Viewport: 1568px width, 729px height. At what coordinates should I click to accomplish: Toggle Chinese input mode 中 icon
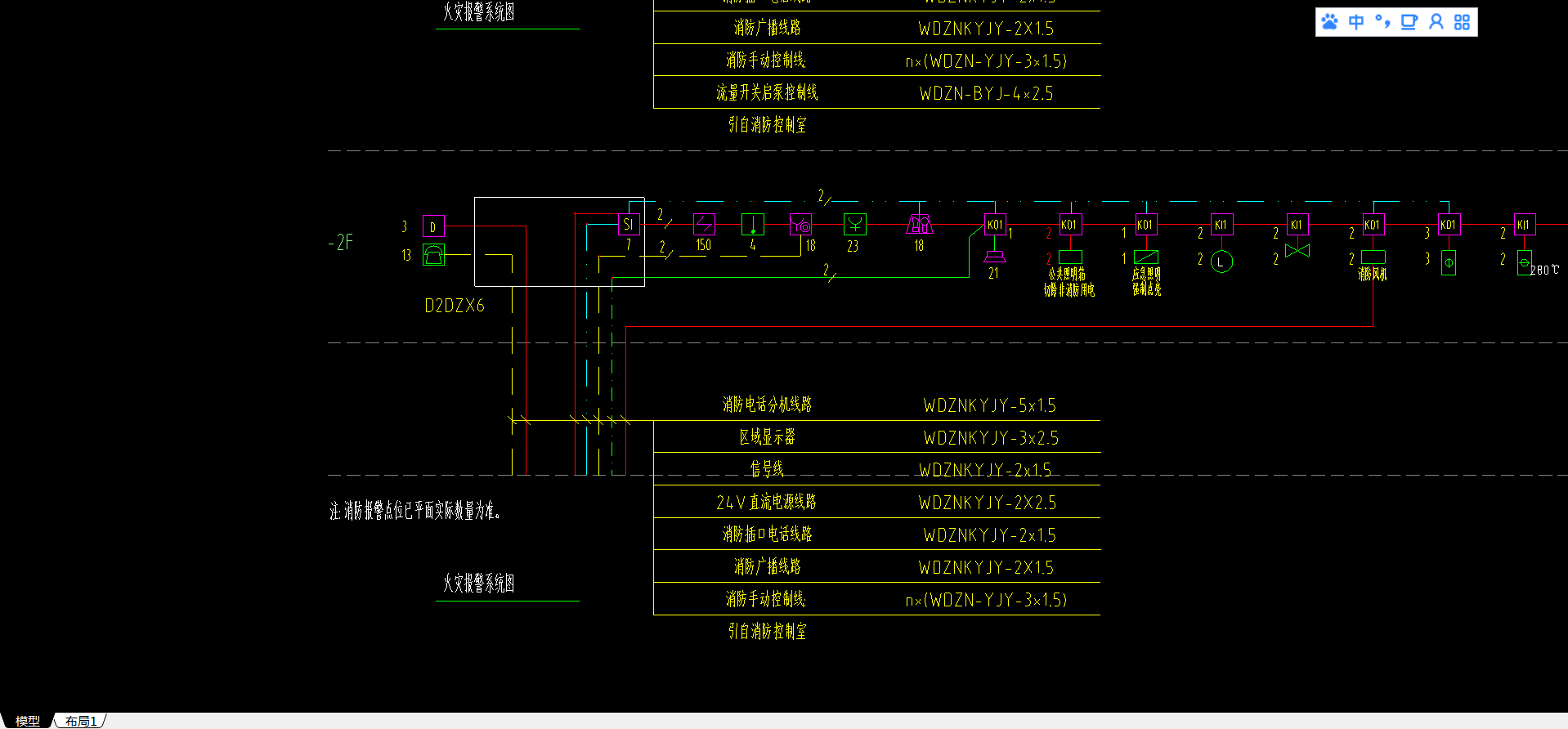tap(1356, 22)
